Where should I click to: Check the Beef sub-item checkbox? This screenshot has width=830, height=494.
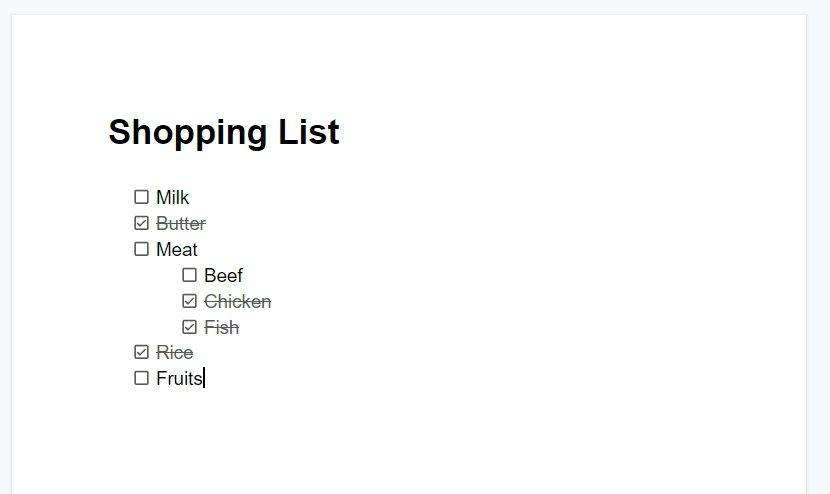coord(190,275)
